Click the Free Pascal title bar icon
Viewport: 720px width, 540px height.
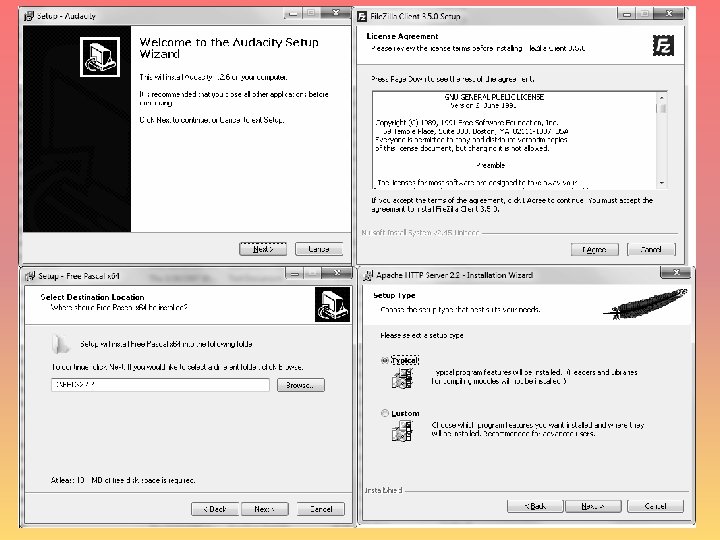pyautogui.click(x=30, y=276)
